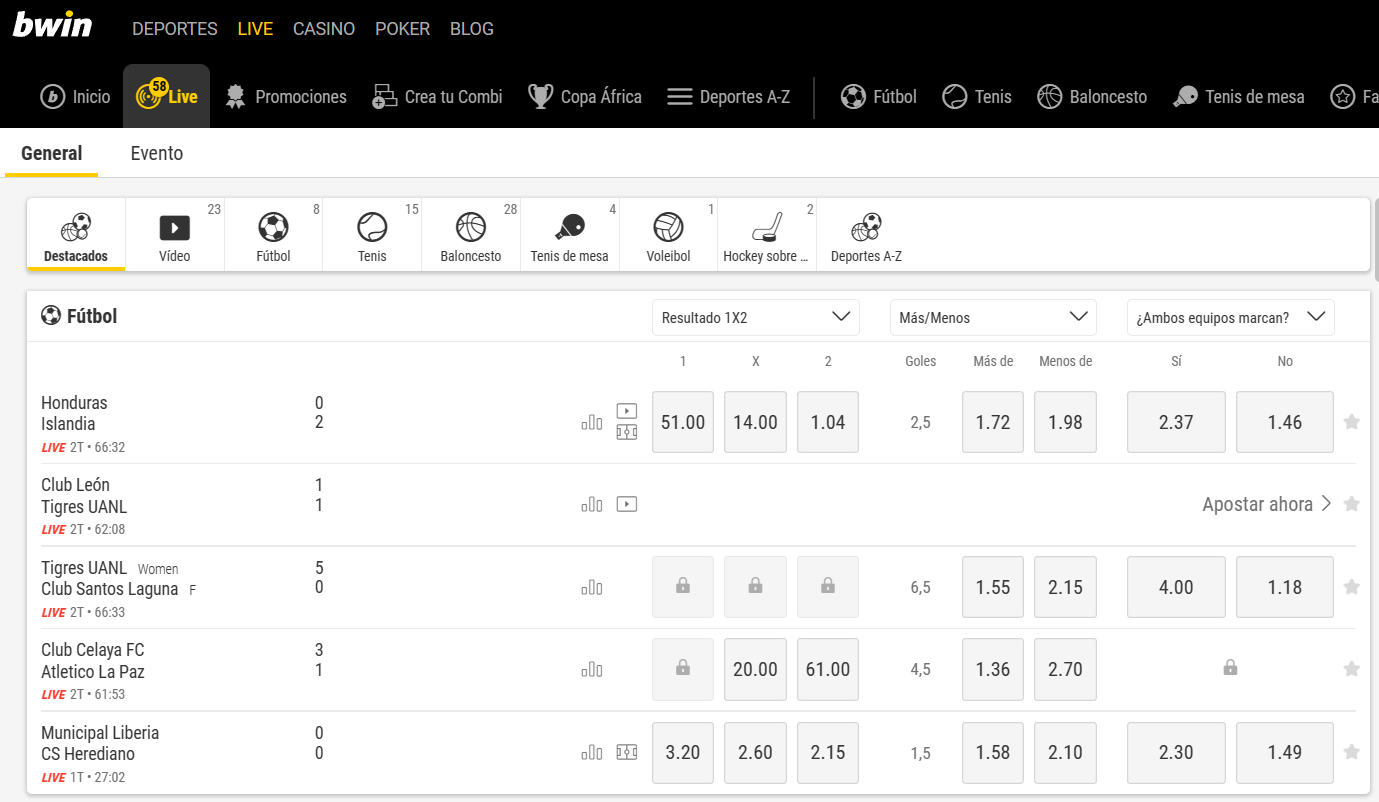Image resolution: width=1379 pixels, height=802 pixels.
Task: Open Tenis de mesa in navigation bar
Action: tap(1239, 97)
